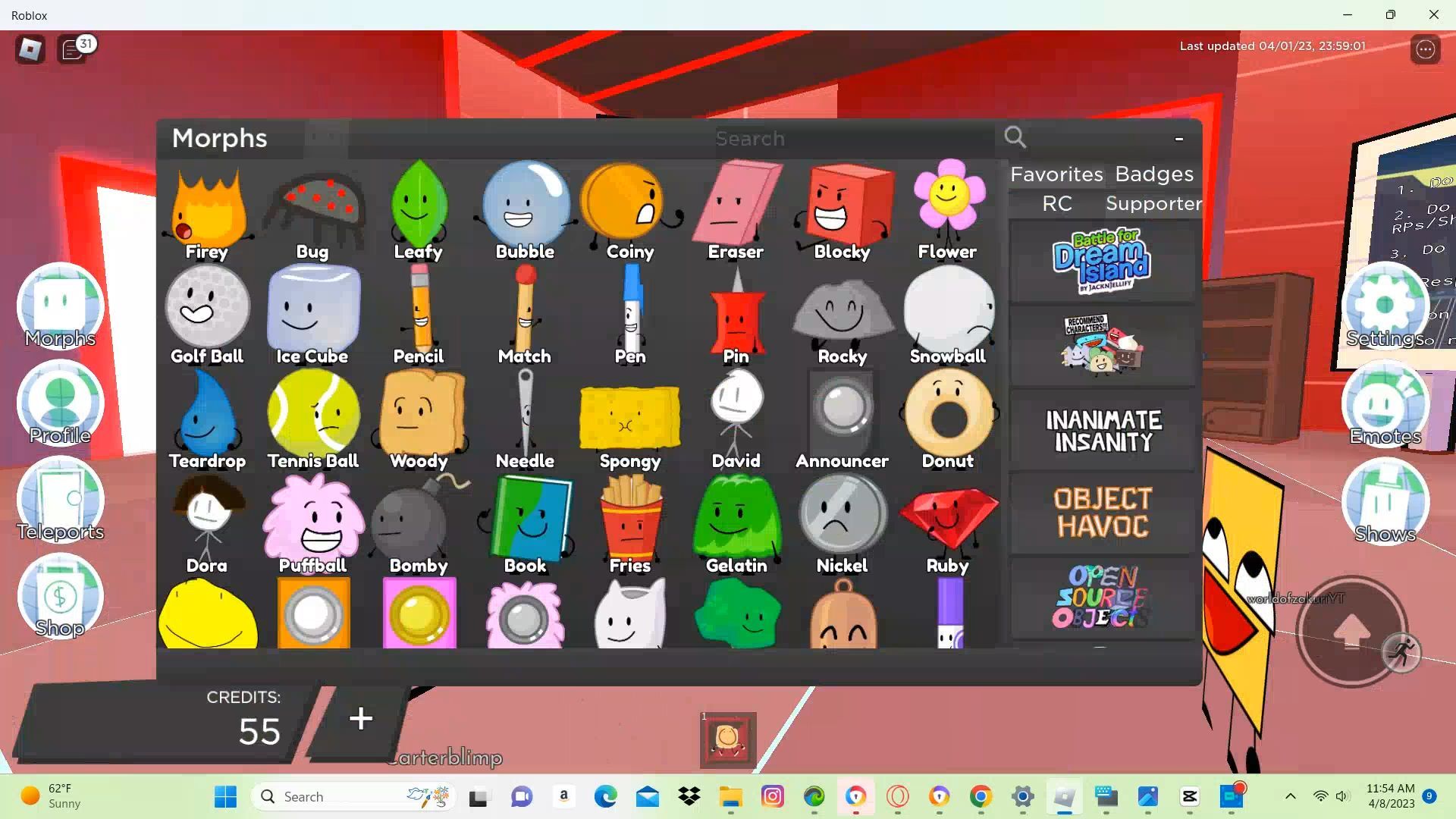
Task: Pick the Leafy morph
Action: pyautogui.click(x=418, y=211)
